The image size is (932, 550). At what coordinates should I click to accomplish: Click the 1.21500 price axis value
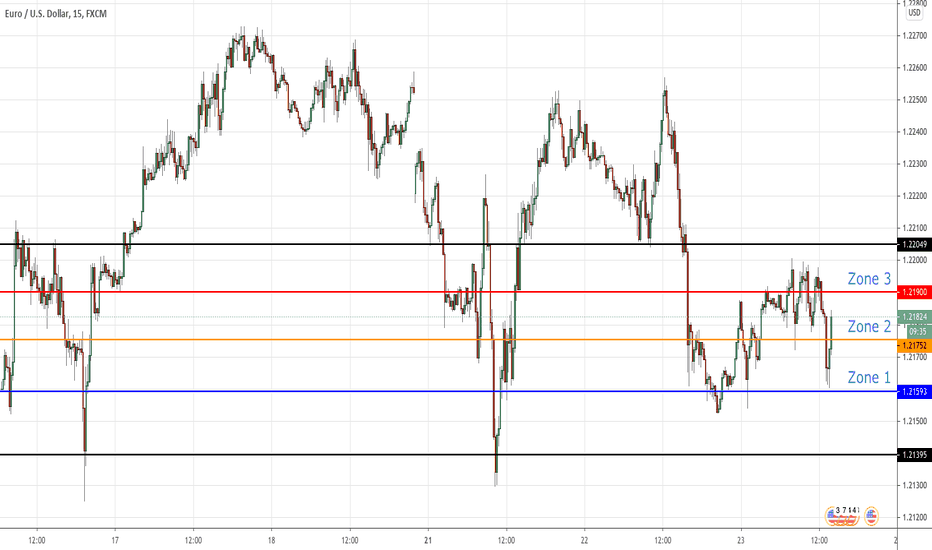[x=914, y=422]
